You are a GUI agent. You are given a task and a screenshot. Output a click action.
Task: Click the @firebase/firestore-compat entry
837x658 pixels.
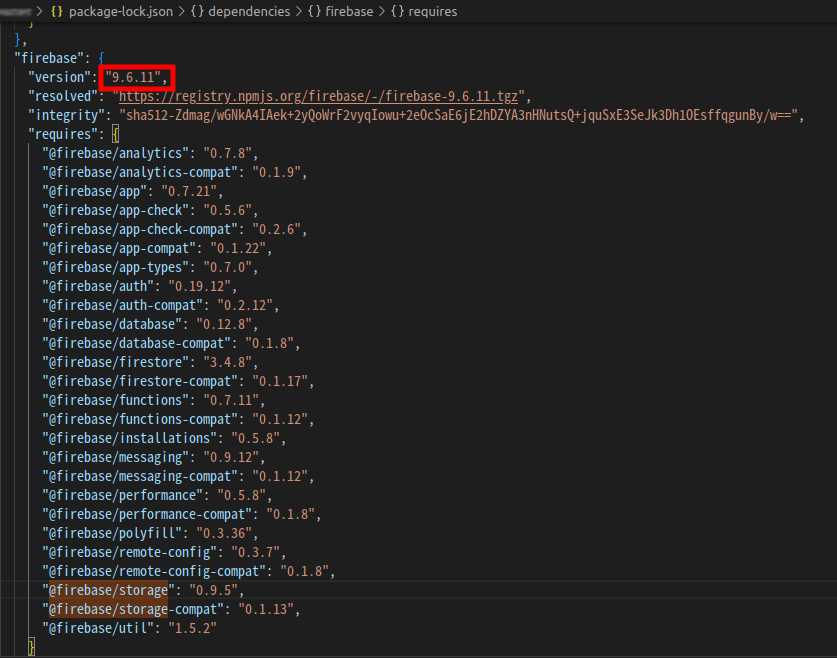178,382
